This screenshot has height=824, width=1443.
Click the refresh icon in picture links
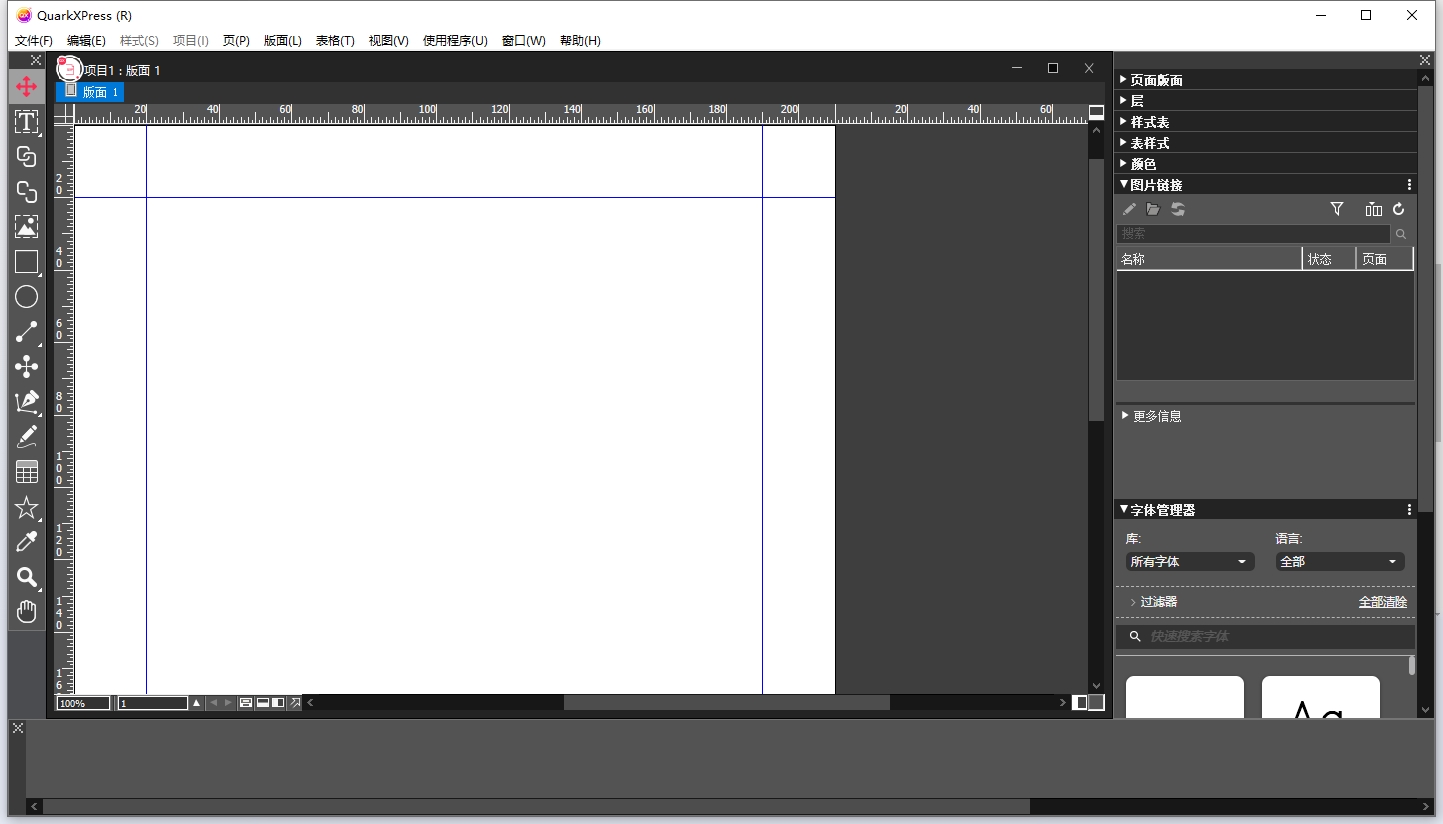[x=1399, y=209]
